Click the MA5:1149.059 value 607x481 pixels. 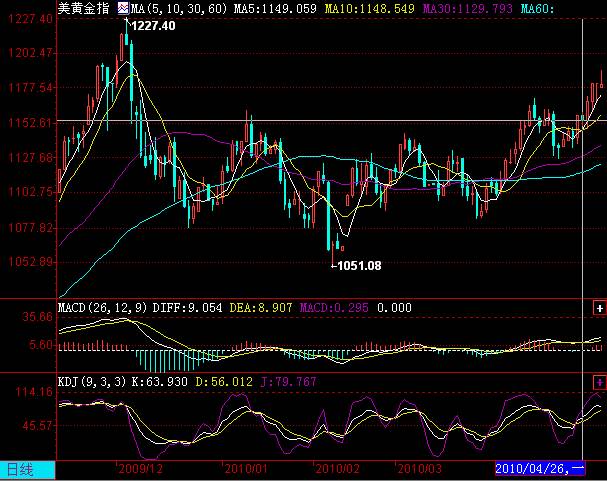[275, 9]
